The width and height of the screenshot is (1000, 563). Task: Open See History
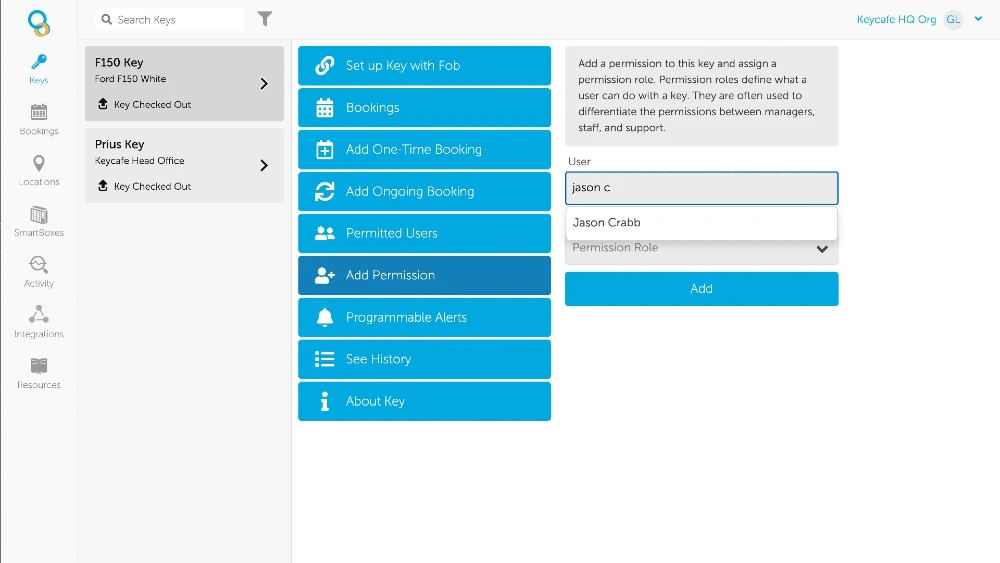click(424, 359)
